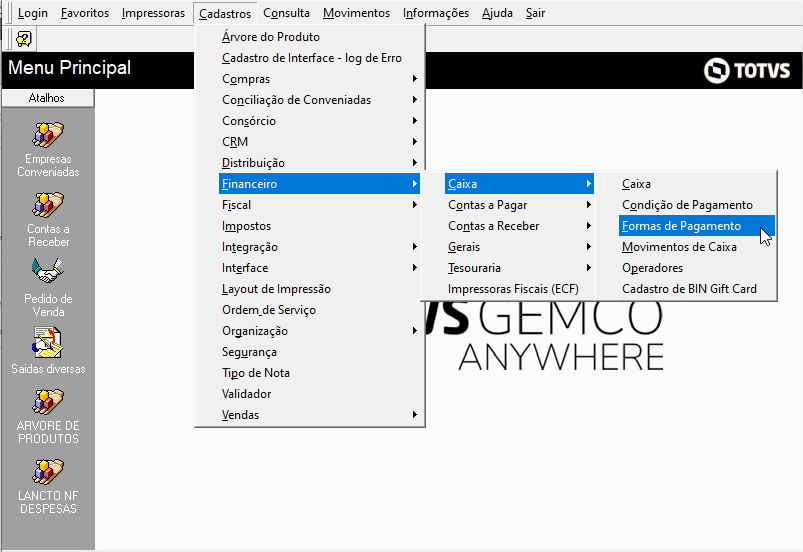This screenshot has height=552, width=803.
Task: Open the Consulta menu
Action: [286, 13]
